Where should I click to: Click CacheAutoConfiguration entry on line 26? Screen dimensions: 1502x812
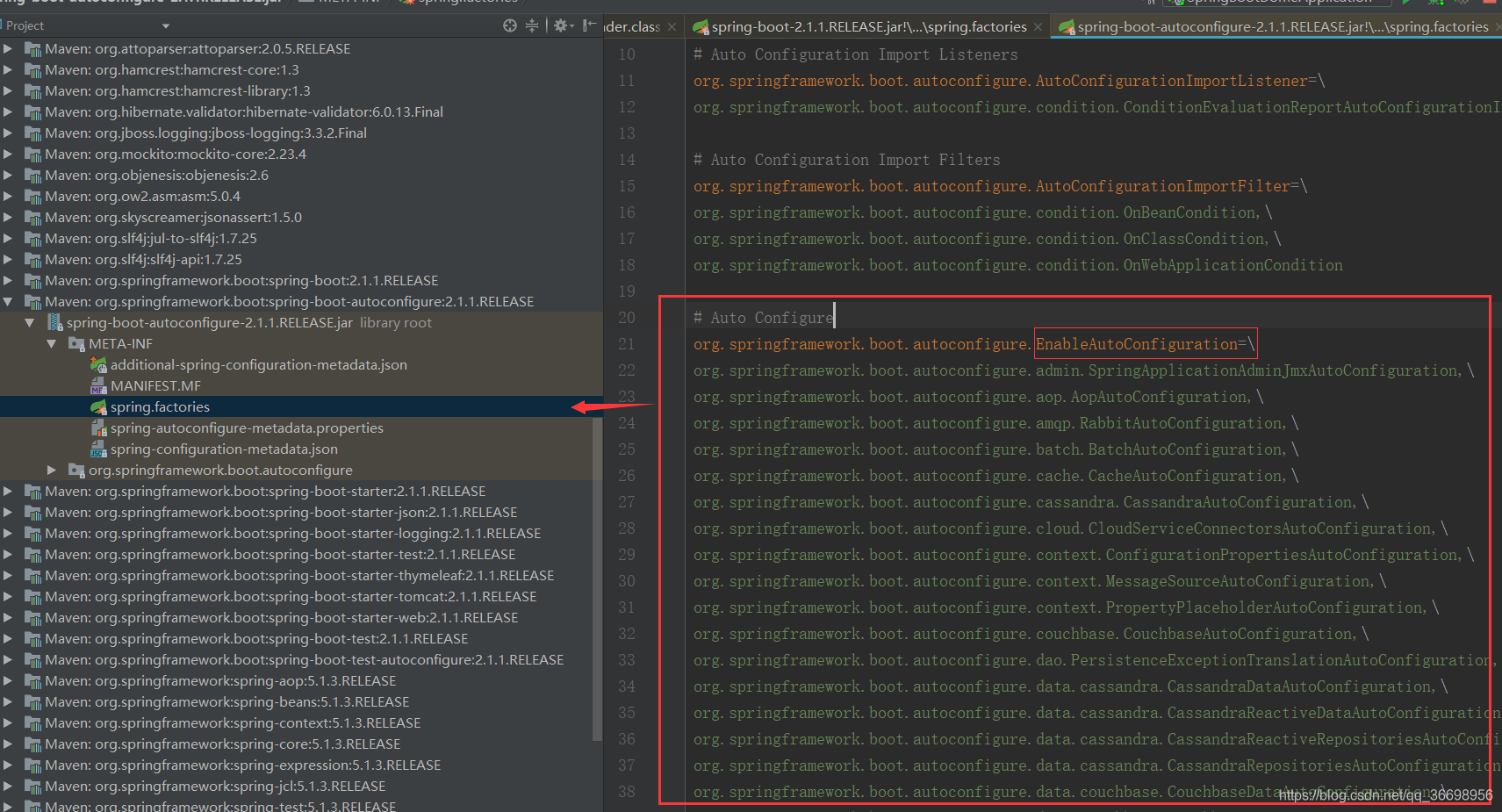pyautogui.click(x=1185, y=476)
